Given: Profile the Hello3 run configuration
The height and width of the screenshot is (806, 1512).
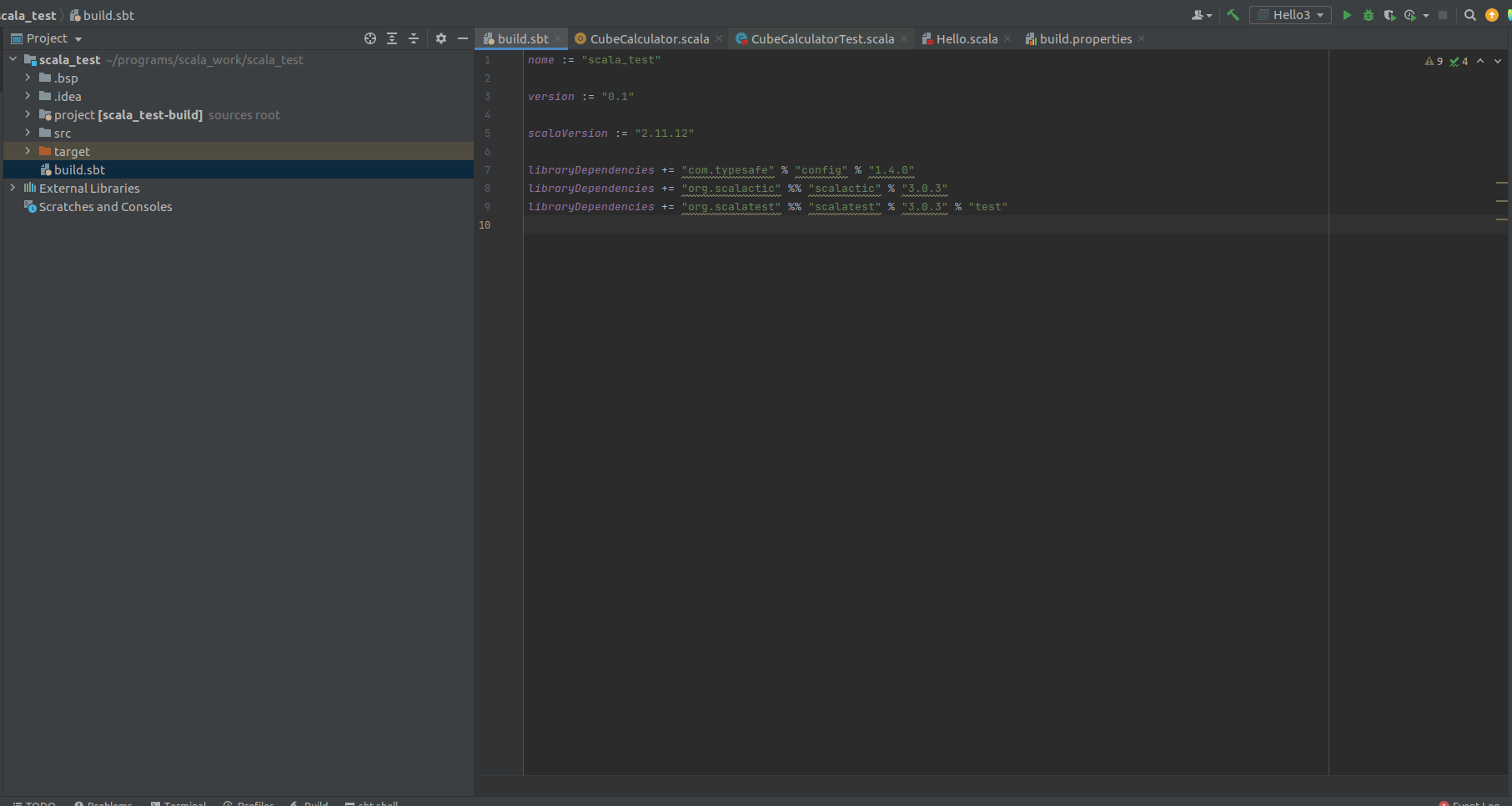Looking at the screenshot, I should coord(1410,15).
